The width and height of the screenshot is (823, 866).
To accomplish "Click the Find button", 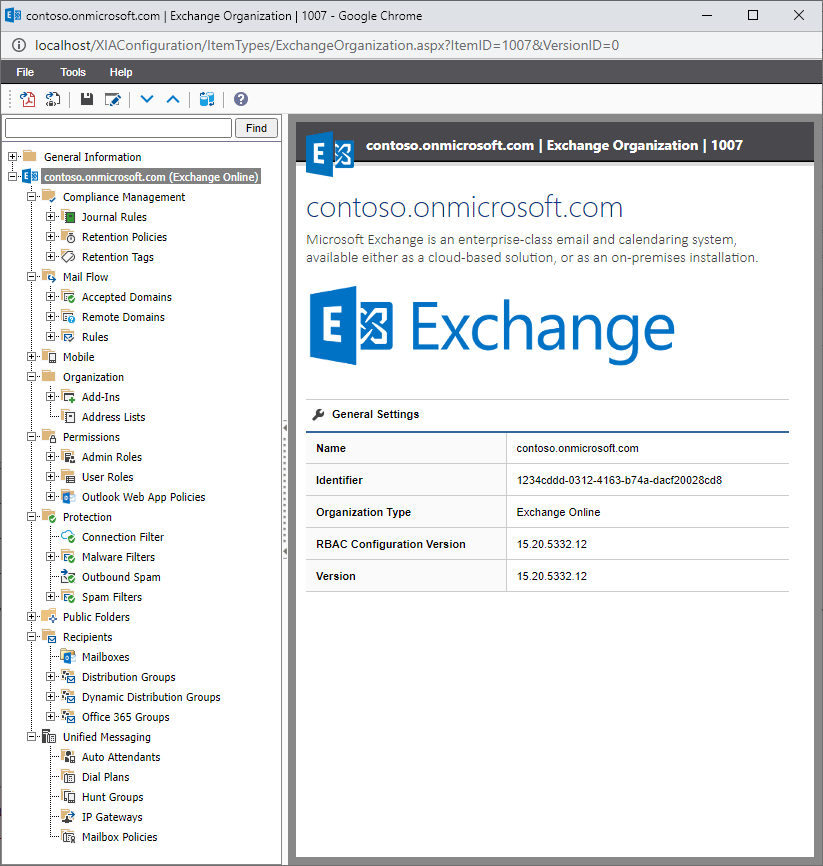I will [x=256, y=128].
